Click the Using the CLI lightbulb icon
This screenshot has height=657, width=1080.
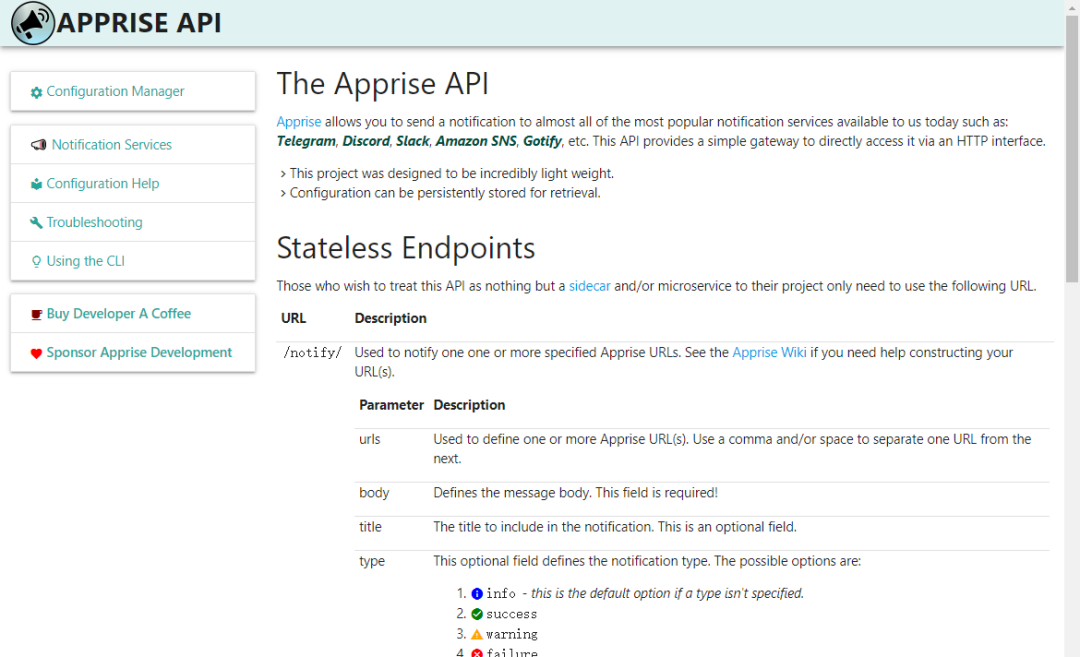coord(37,262)
